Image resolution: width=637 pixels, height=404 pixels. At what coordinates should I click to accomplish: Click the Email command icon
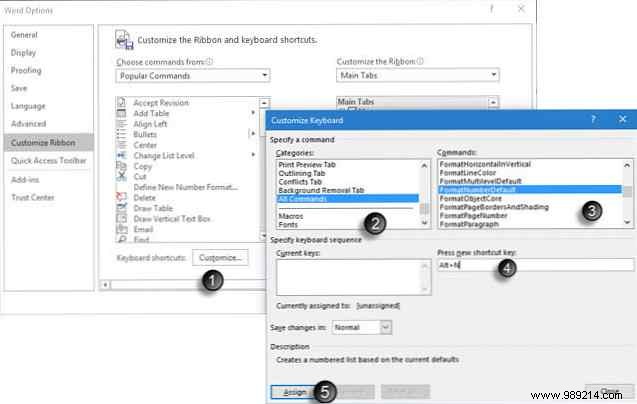pos(121,229)
